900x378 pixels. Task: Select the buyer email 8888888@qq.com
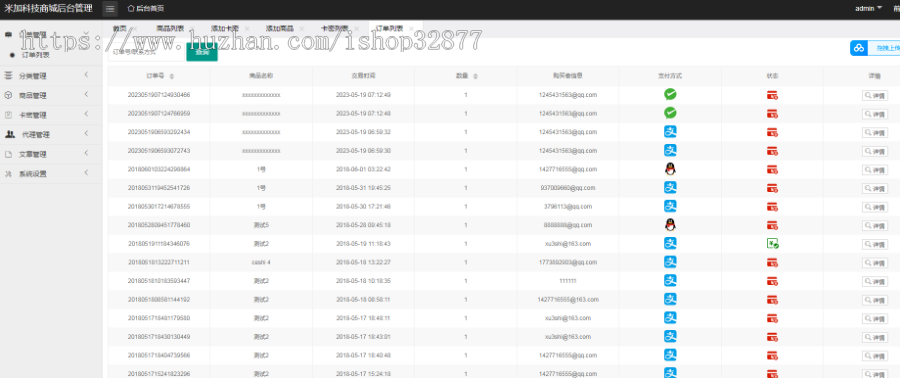[x=568, y=225]
